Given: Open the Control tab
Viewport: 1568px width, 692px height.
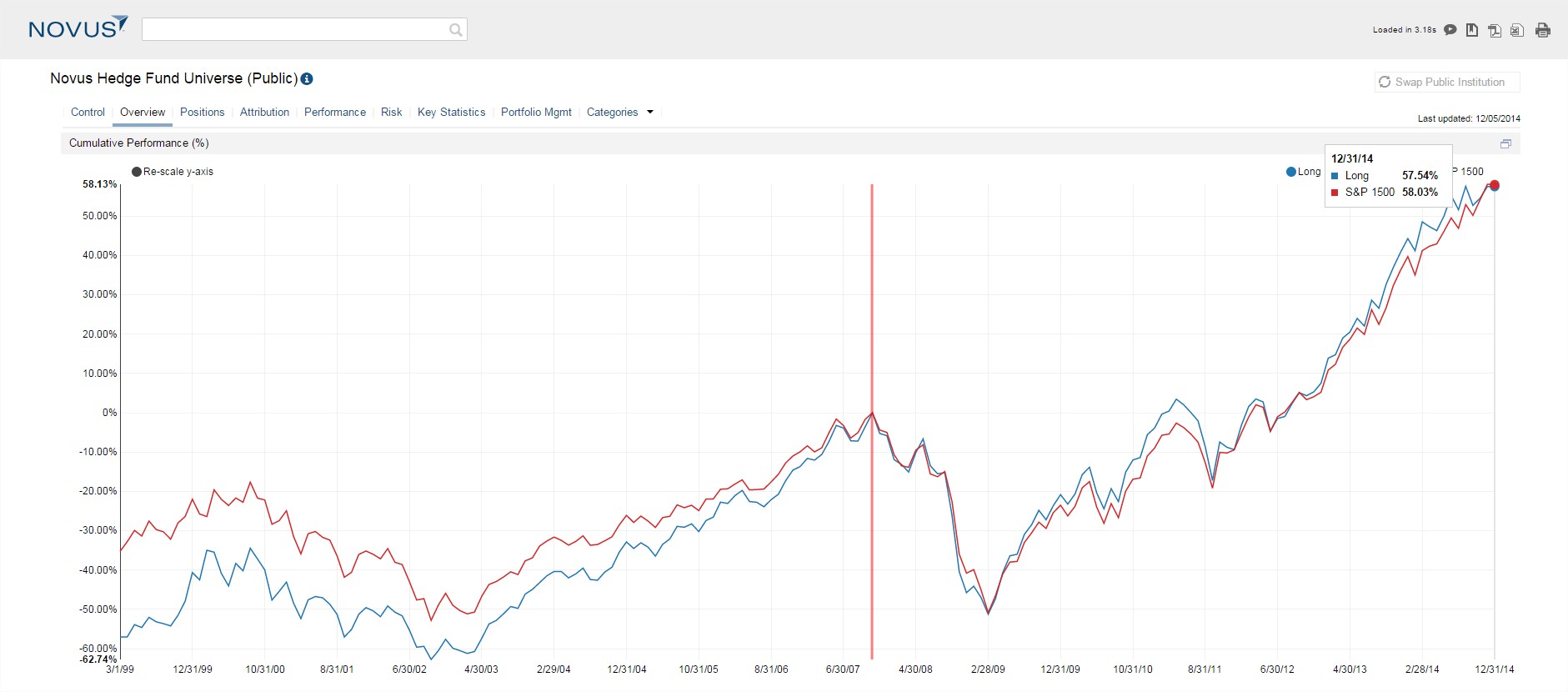Looking at the screenshot, I should [x=88, y=113].
